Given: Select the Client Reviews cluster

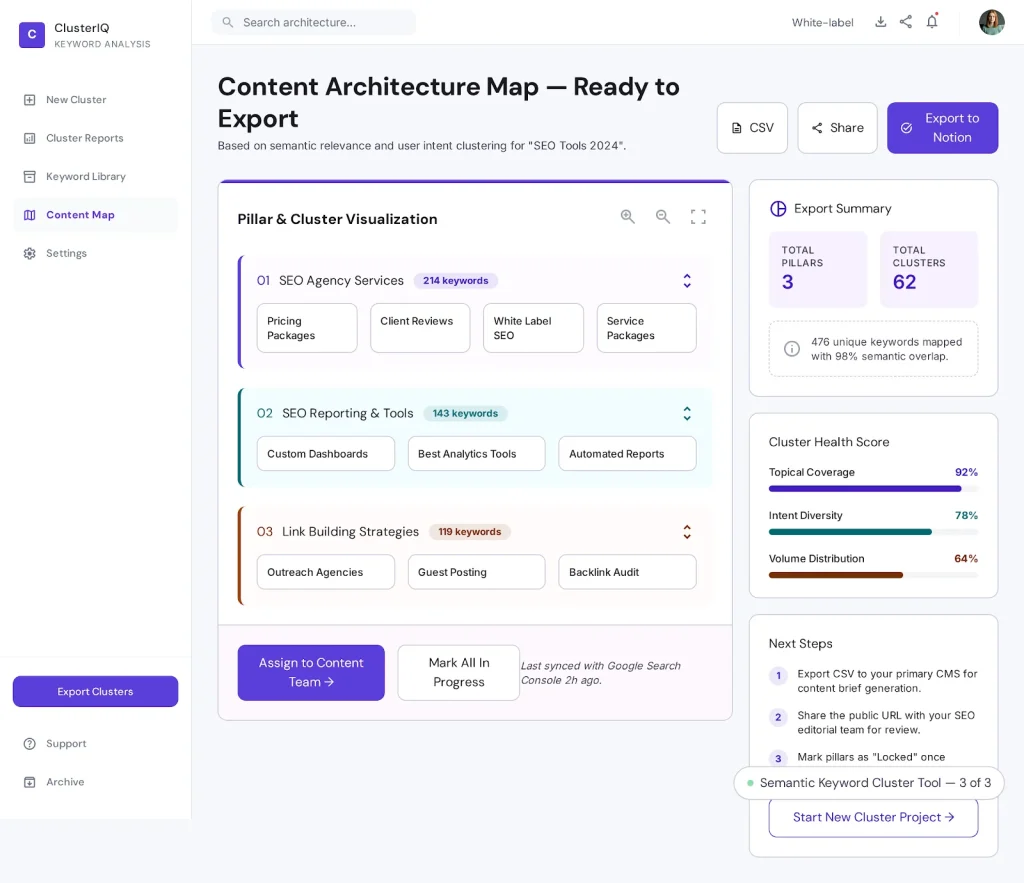Looking at the screenshot, I should (420, 328).
